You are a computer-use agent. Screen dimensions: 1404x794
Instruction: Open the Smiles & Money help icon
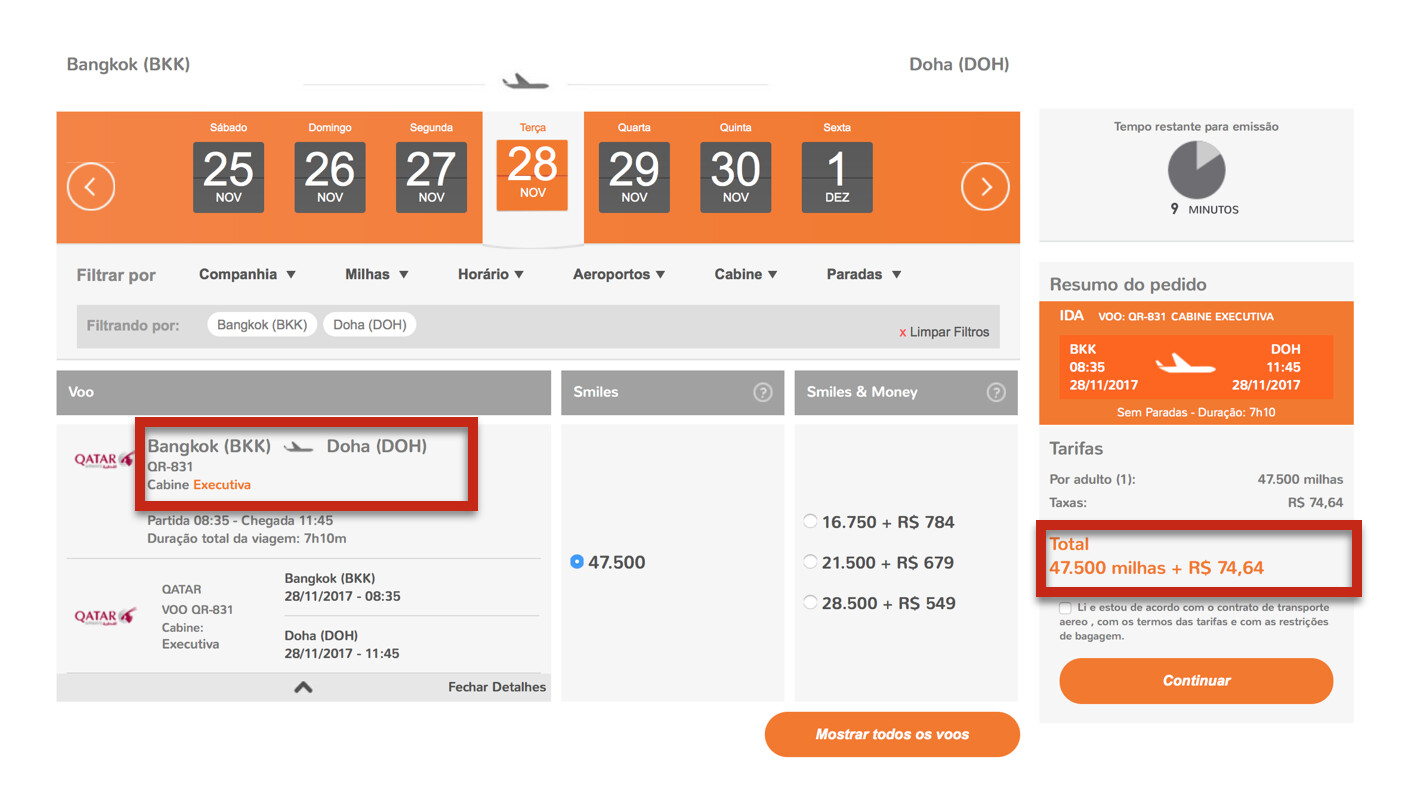coord(996,393)
